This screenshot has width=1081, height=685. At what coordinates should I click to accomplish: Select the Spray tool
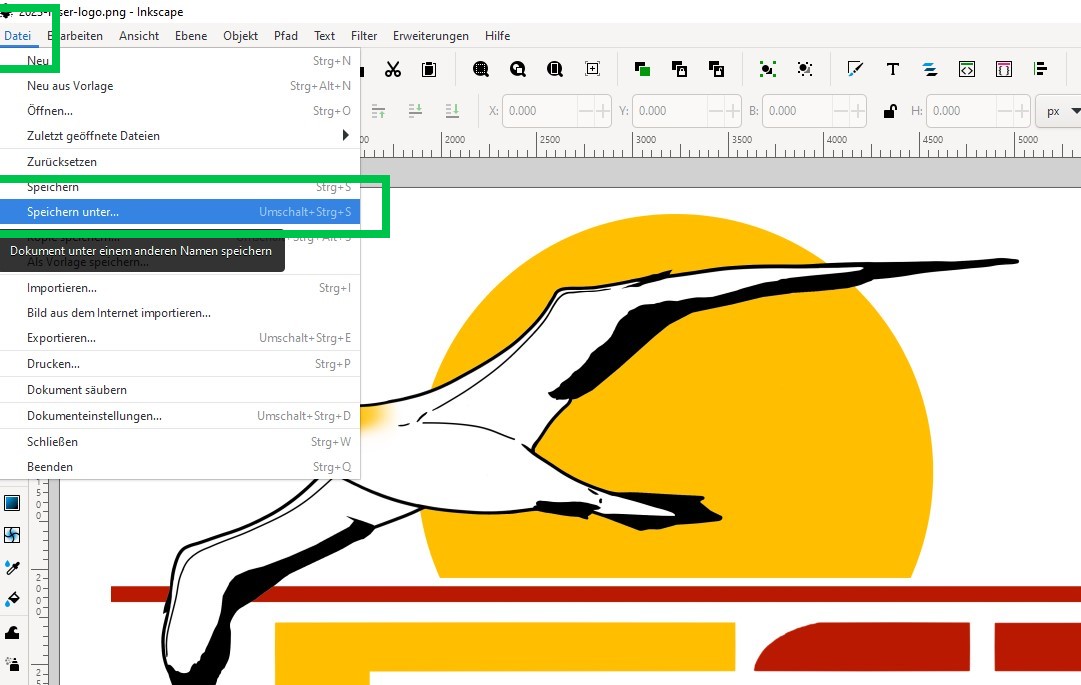coord(12,664)
